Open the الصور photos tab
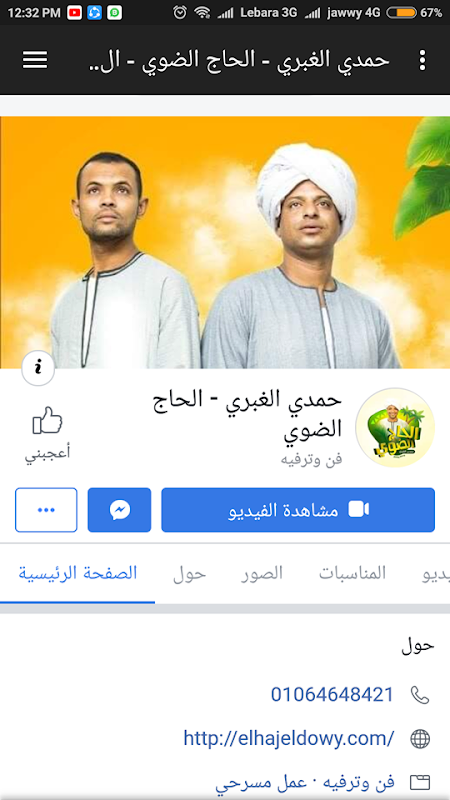Viewport: 450px width, 800px height. click(x=262, y=573)
